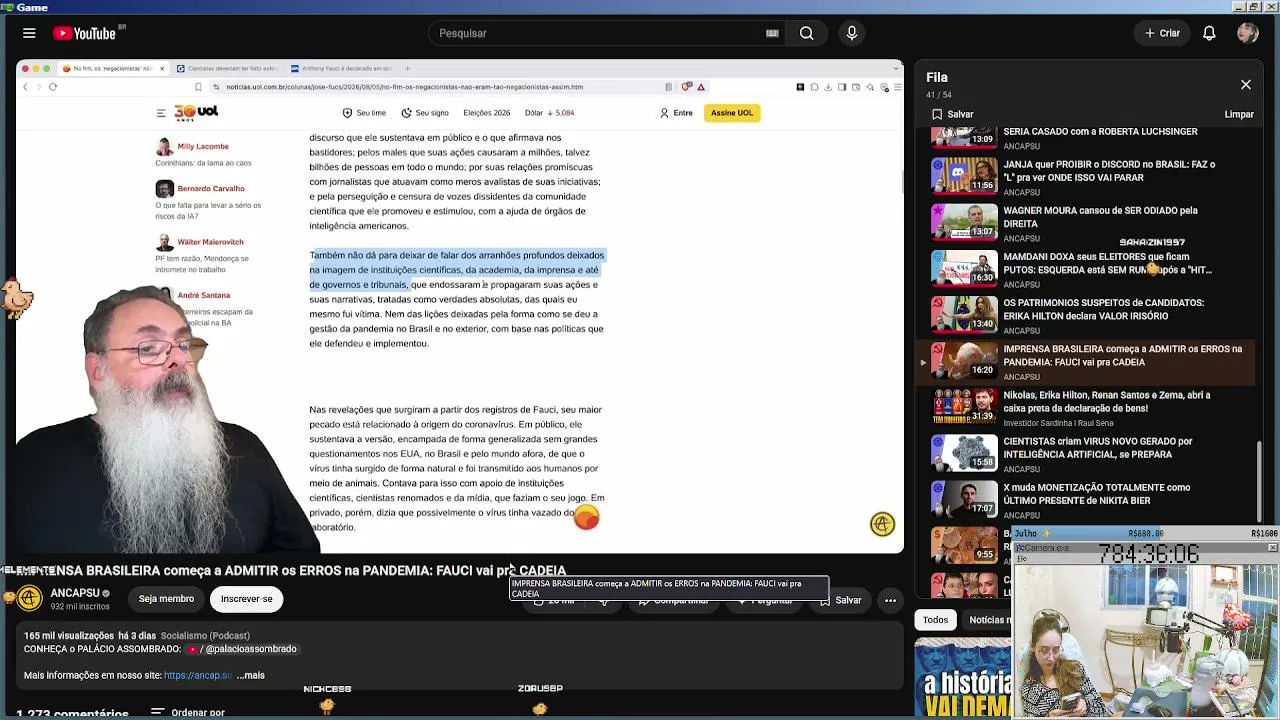Open the YouTube guide hamburger menu
The height and width of the screenshot is (720, 1280).
pyautogui.click(x=29, y=33)
